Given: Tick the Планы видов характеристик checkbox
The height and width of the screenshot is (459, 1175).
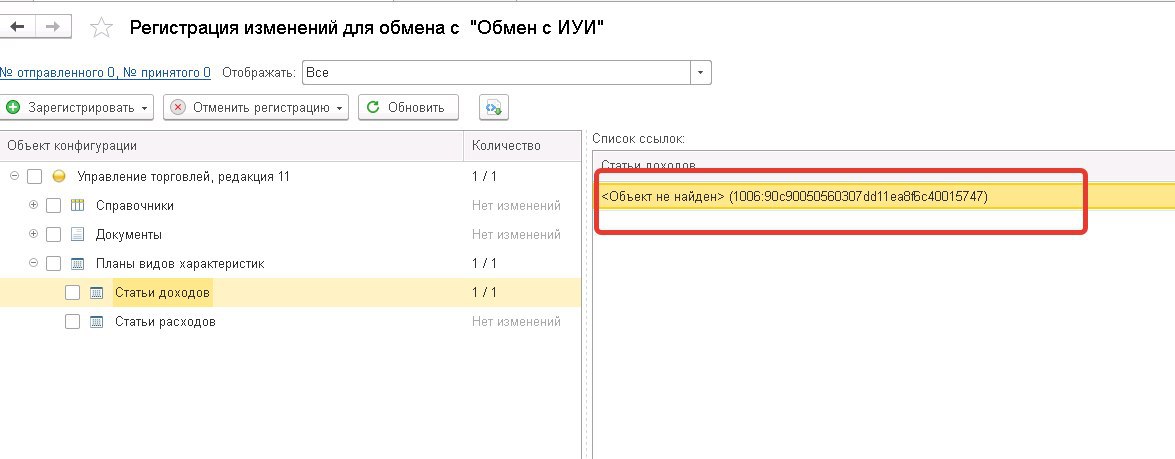Looking at the screenshot, I should pos(53,264).
